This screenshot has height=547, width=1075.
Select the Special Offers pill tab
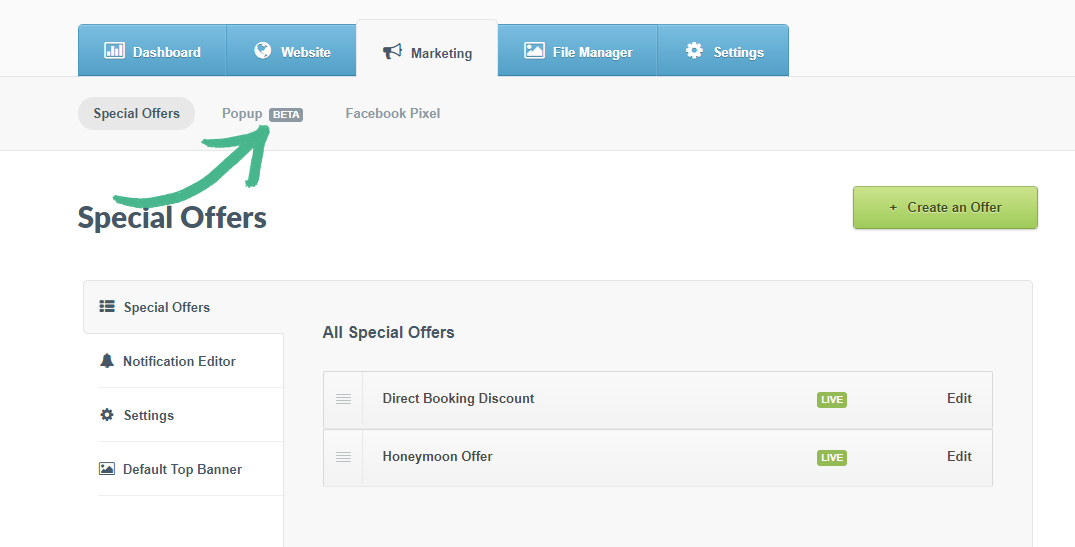coord(137,114)
